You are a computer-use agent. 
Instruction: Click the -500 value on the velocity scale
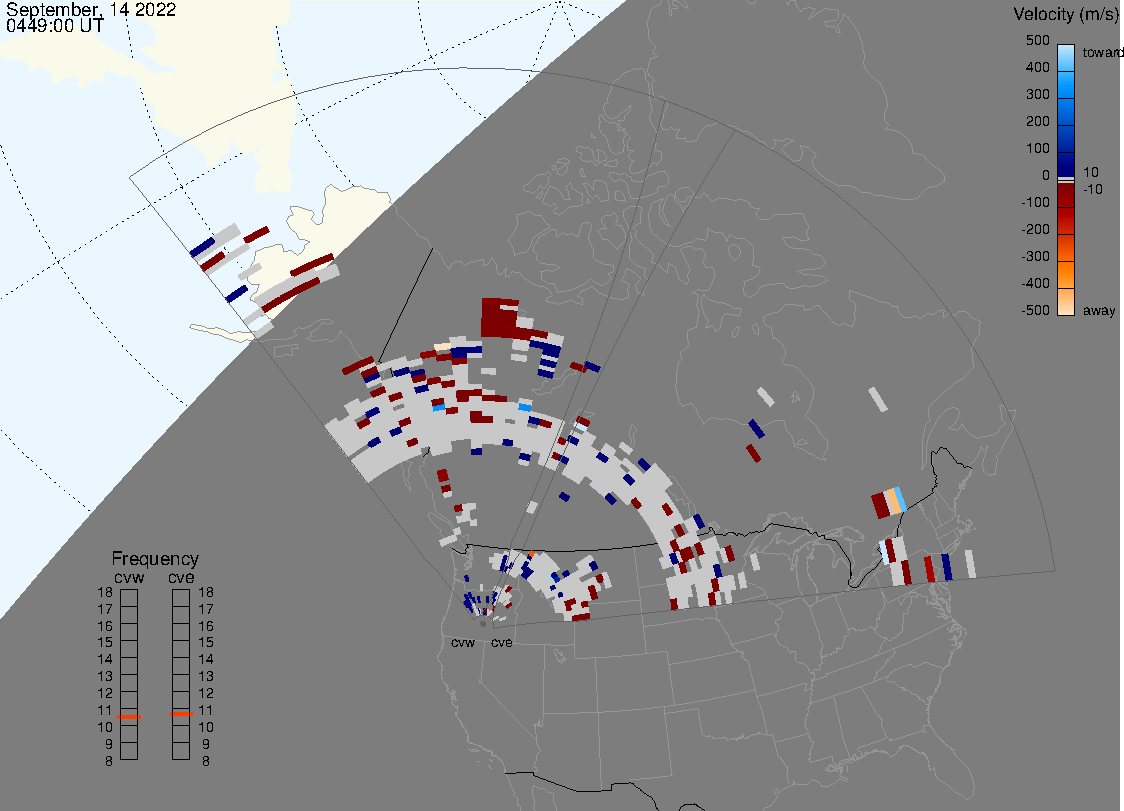(x=1035, y=310)
